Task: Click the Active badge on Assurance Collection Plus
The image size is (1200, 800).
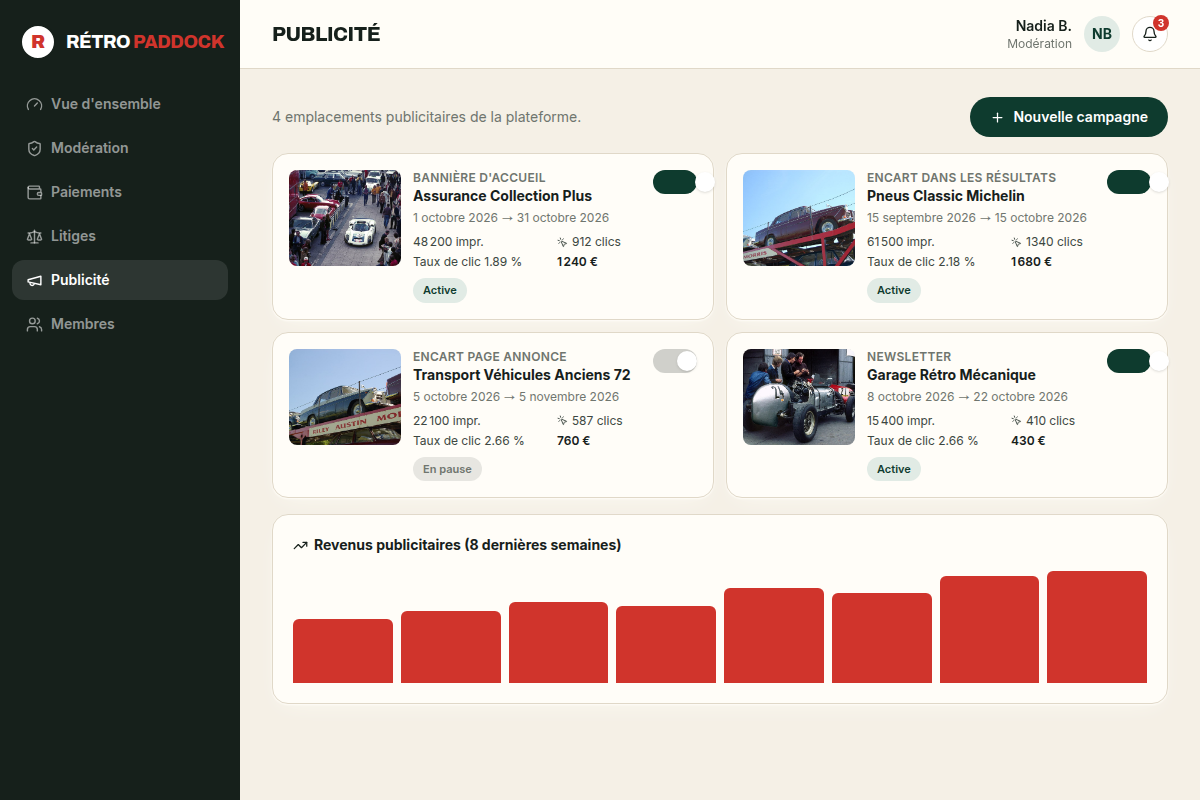Action: point(440,290)
